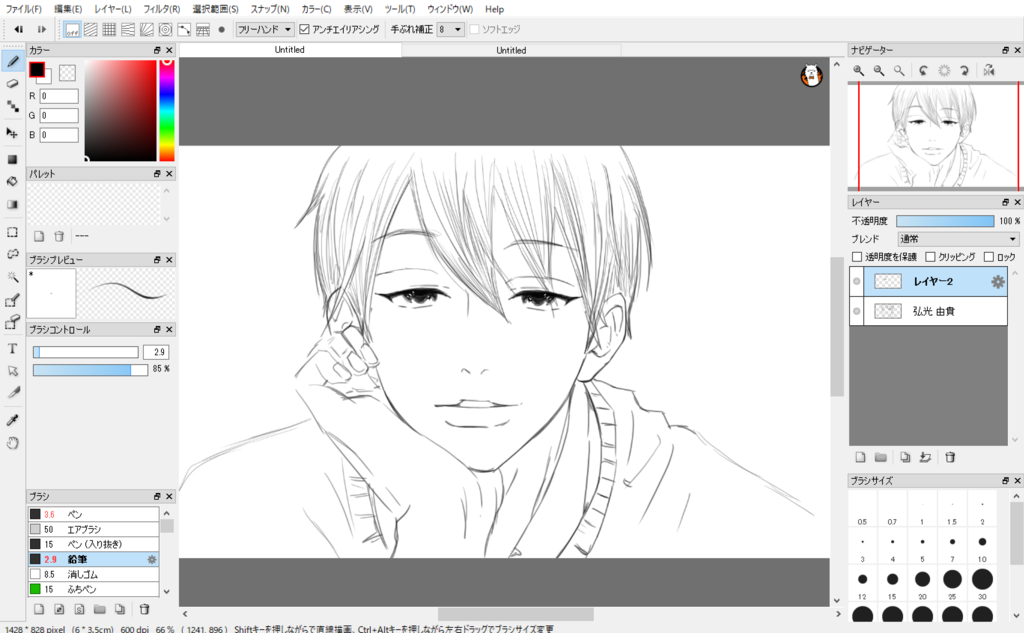This screenshot has width=1024, height=633.
Task: Select the Text tool
Action: click(x=13, y=348)
